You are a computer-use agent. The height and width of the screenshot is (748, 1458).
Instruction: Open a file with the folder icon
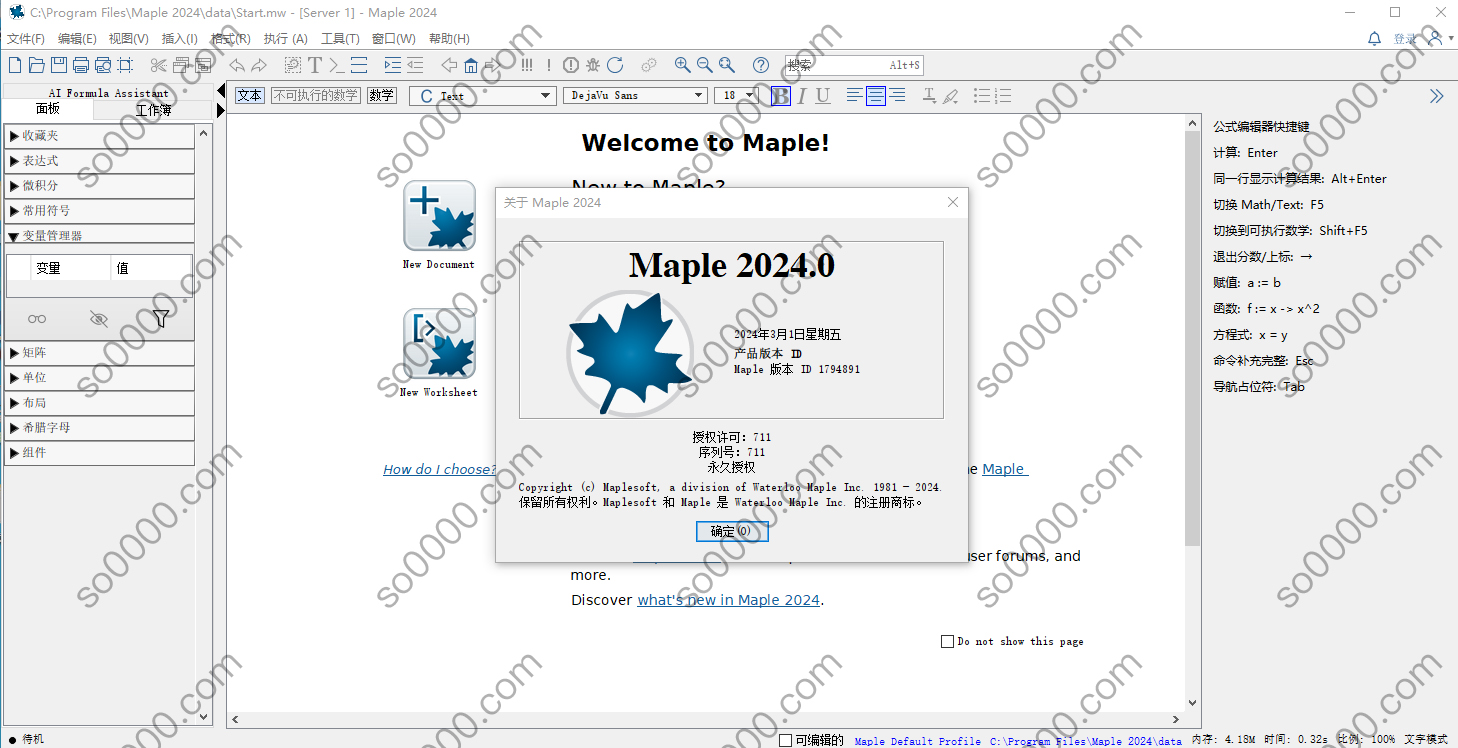[36, 65]
